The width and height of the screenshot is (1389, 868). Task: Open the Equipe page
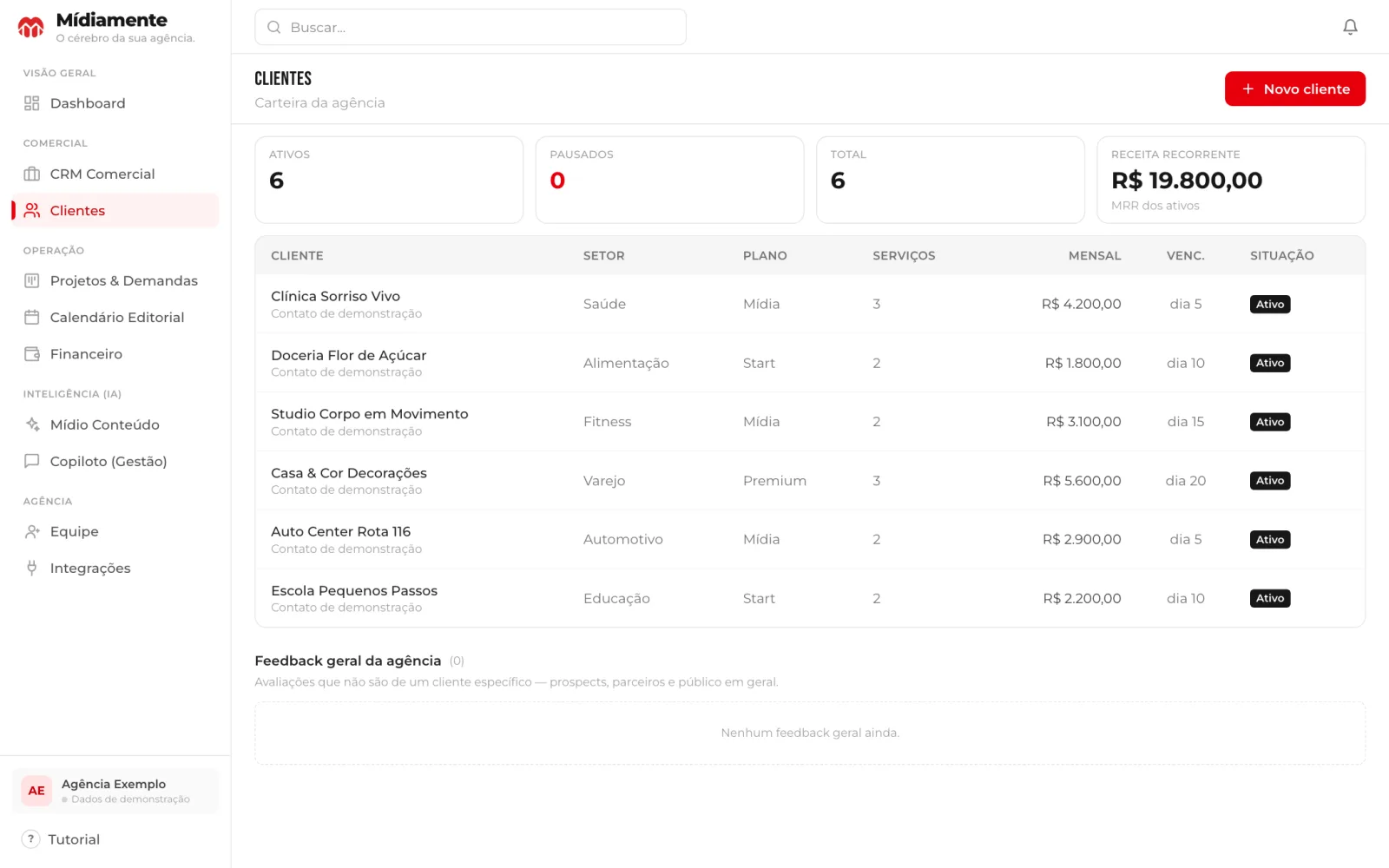115,531
